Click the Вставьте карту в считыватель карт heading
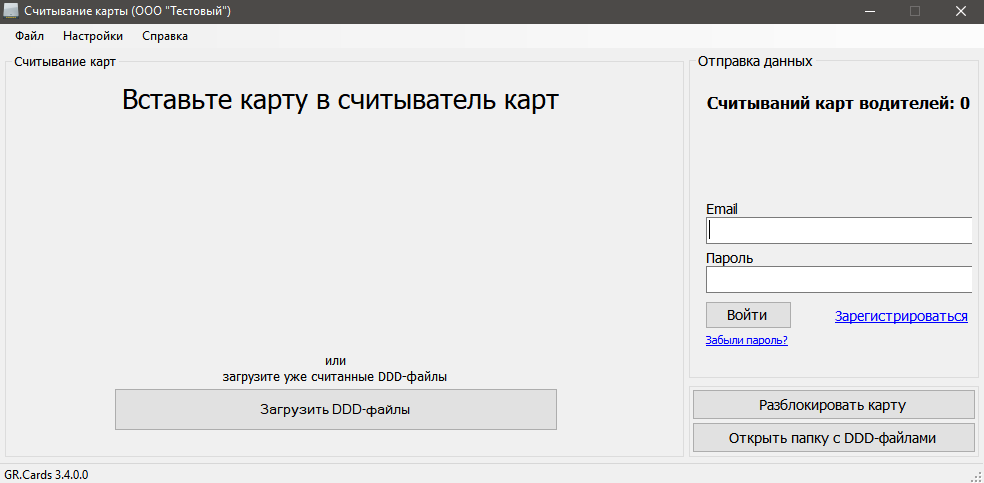The width and height of the screenshot is (984, 483). pos(340,100)
